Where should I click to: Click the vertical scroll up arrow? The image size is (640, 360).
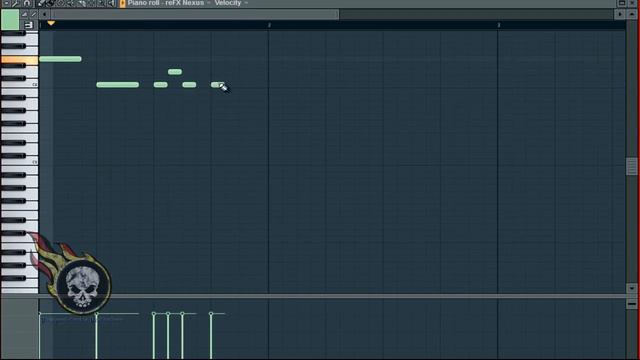[x=632, y=14]
